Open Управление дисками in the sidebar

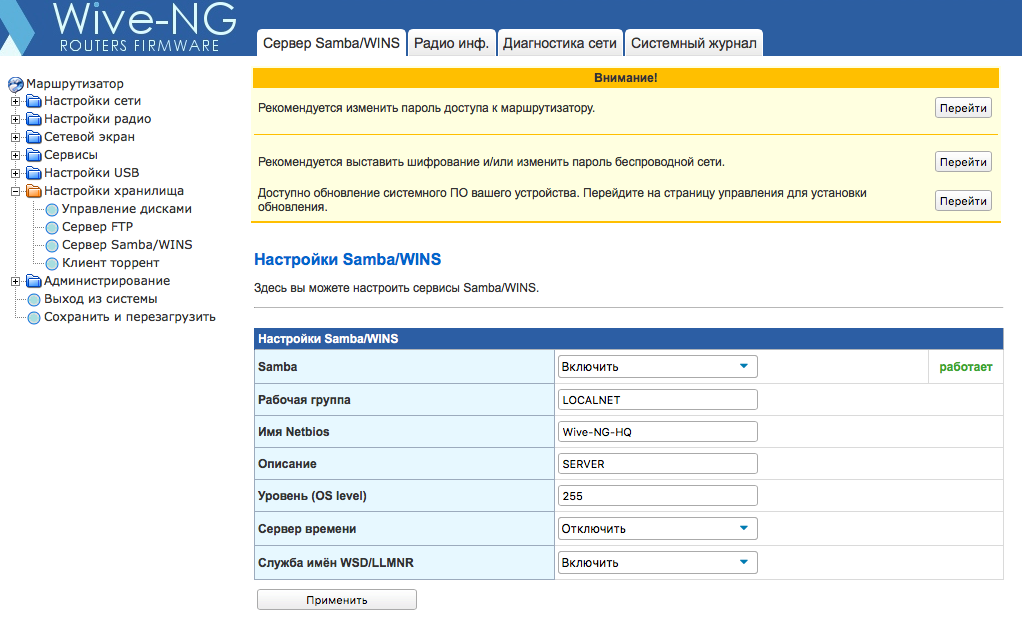pos(126,209)
